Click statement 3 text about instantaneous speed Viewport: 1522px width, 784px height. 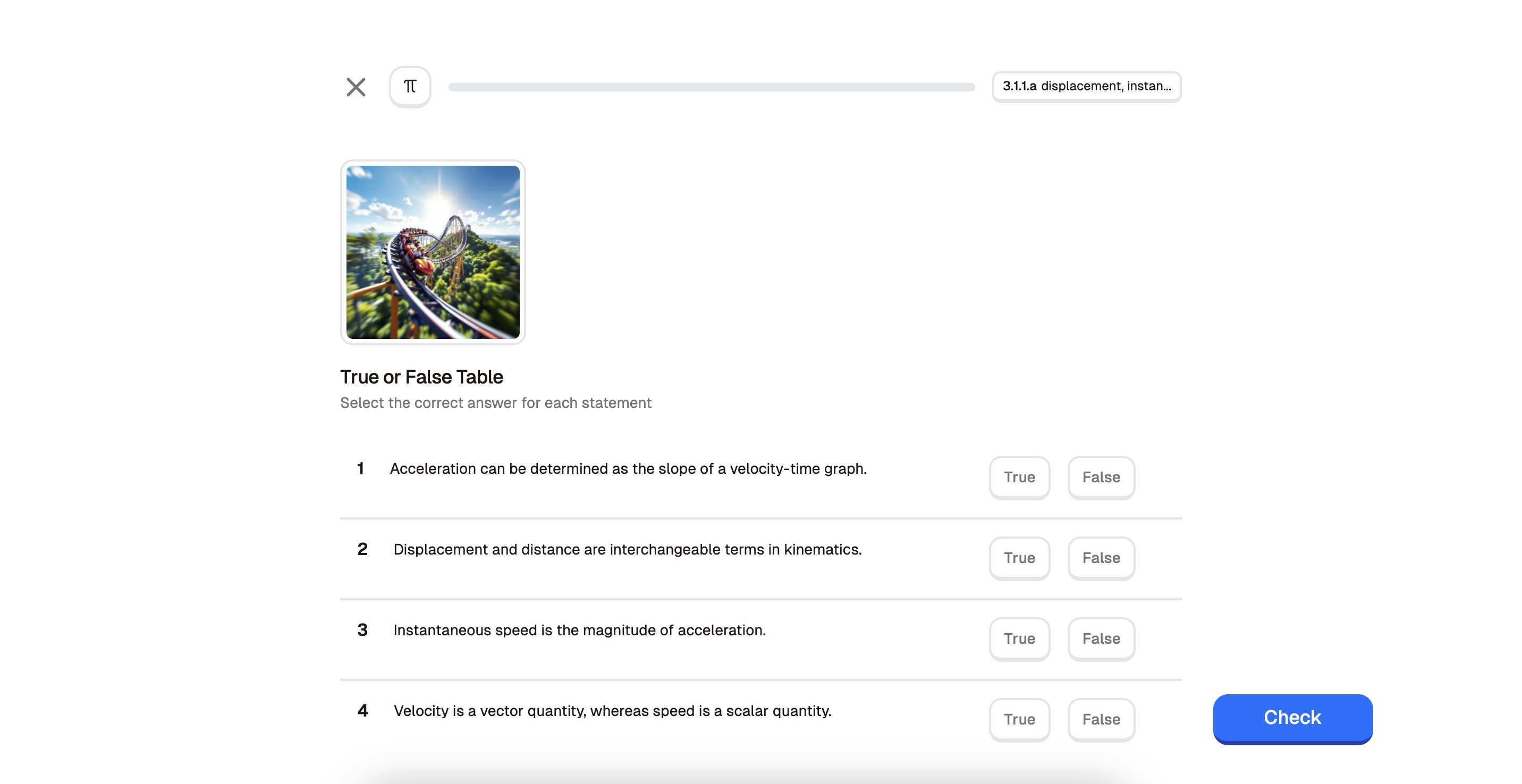click(x=579, y=630)
